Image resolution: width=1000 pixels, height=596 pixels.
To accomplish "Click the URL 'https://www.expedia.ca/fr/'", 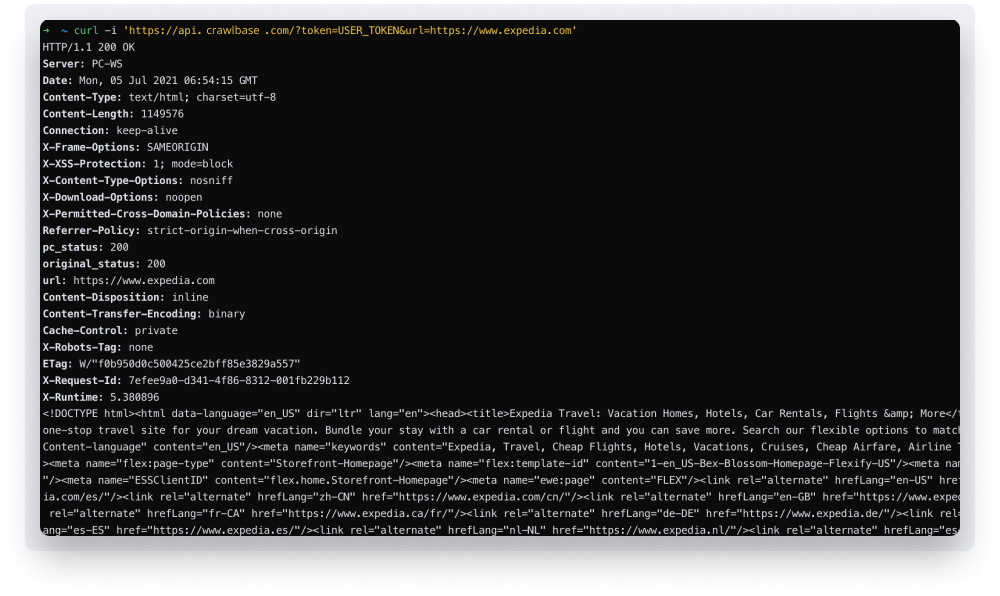I will point(368,513).
